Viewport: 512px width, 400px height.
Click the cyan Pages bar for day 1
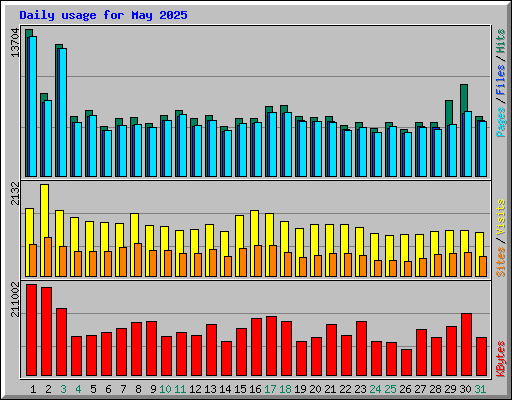coord(33,106)
